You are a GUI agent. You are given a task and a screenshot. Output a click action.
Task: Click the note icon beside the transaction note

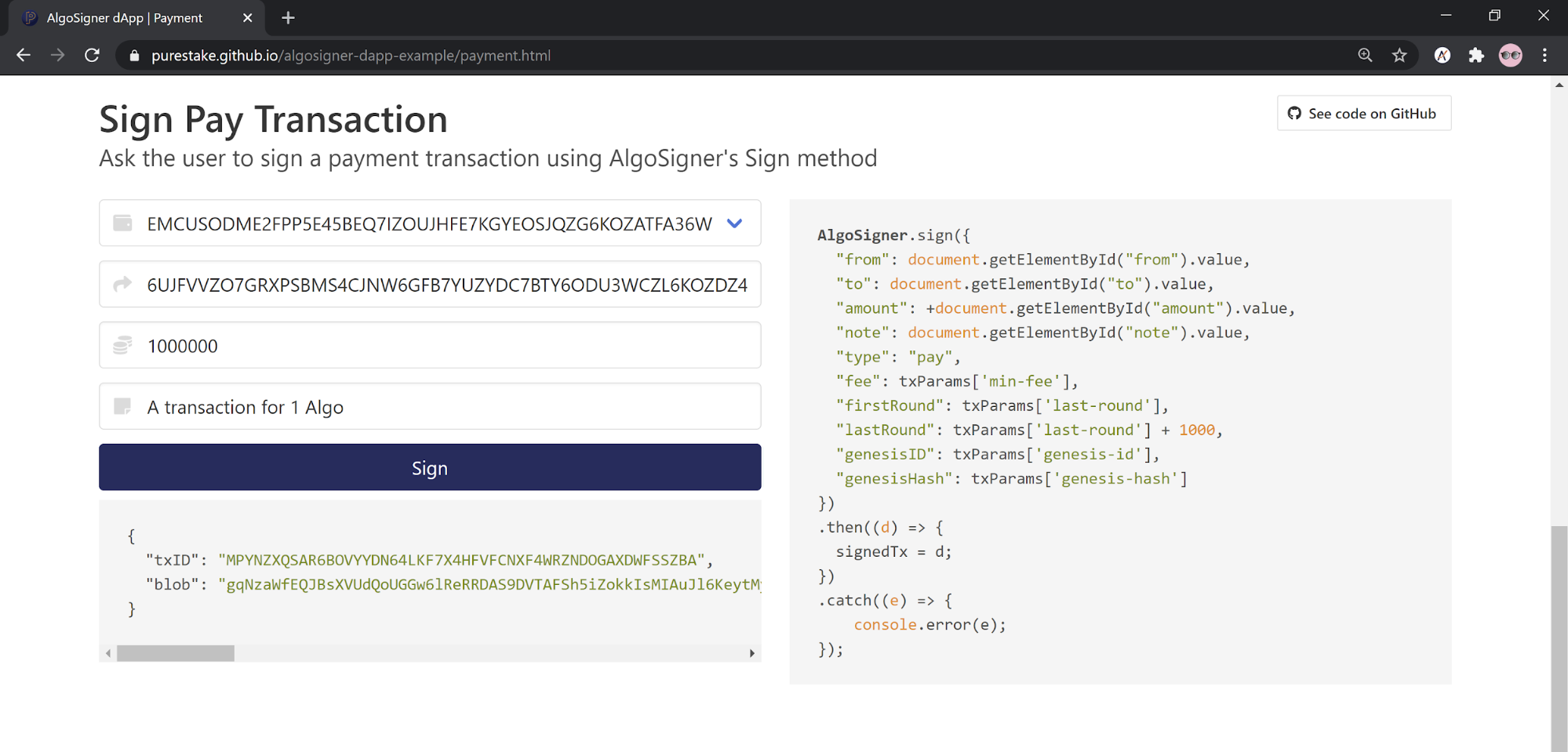122,406
